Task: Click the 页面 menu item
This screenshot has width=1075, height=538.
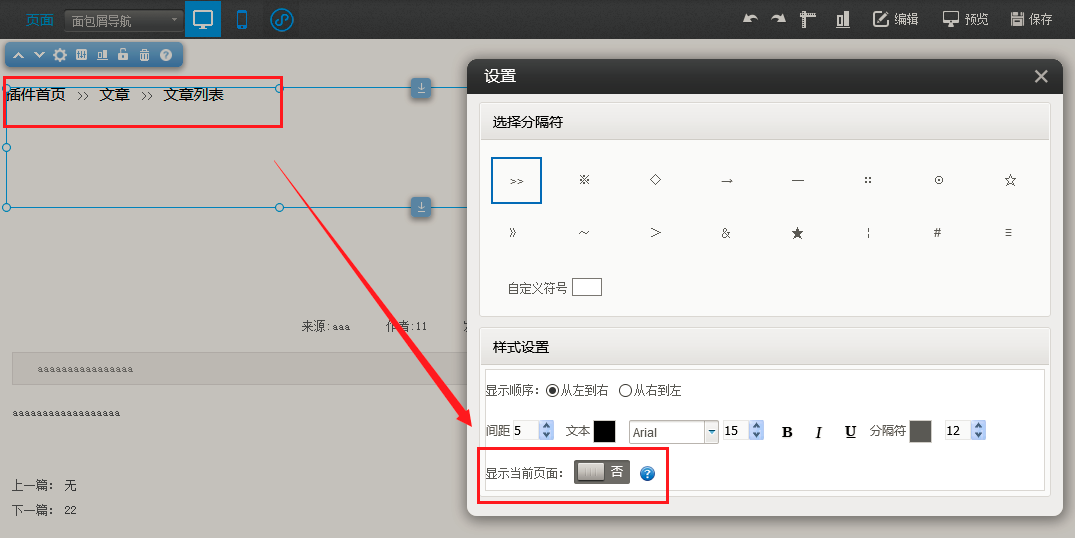Action: 40,20
